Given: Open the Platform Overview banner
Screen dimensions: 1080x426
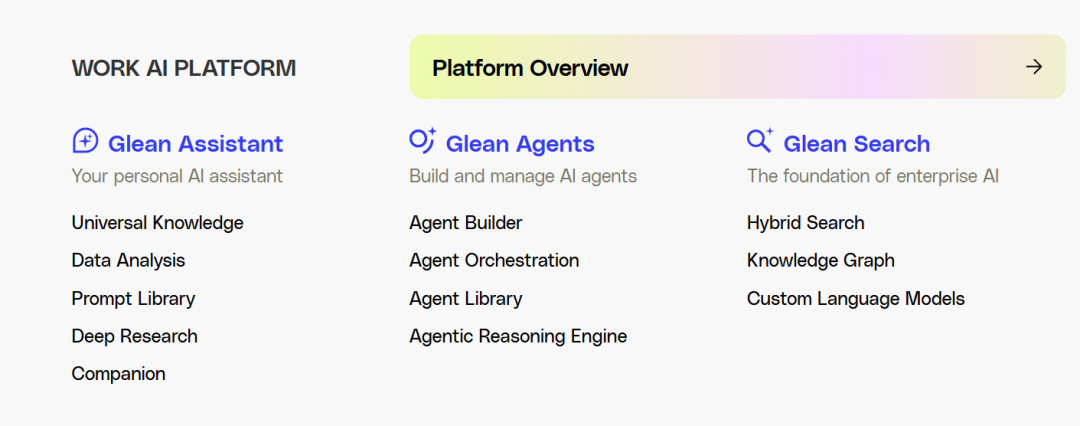Looking at the screenshot, I should (530, 68).
